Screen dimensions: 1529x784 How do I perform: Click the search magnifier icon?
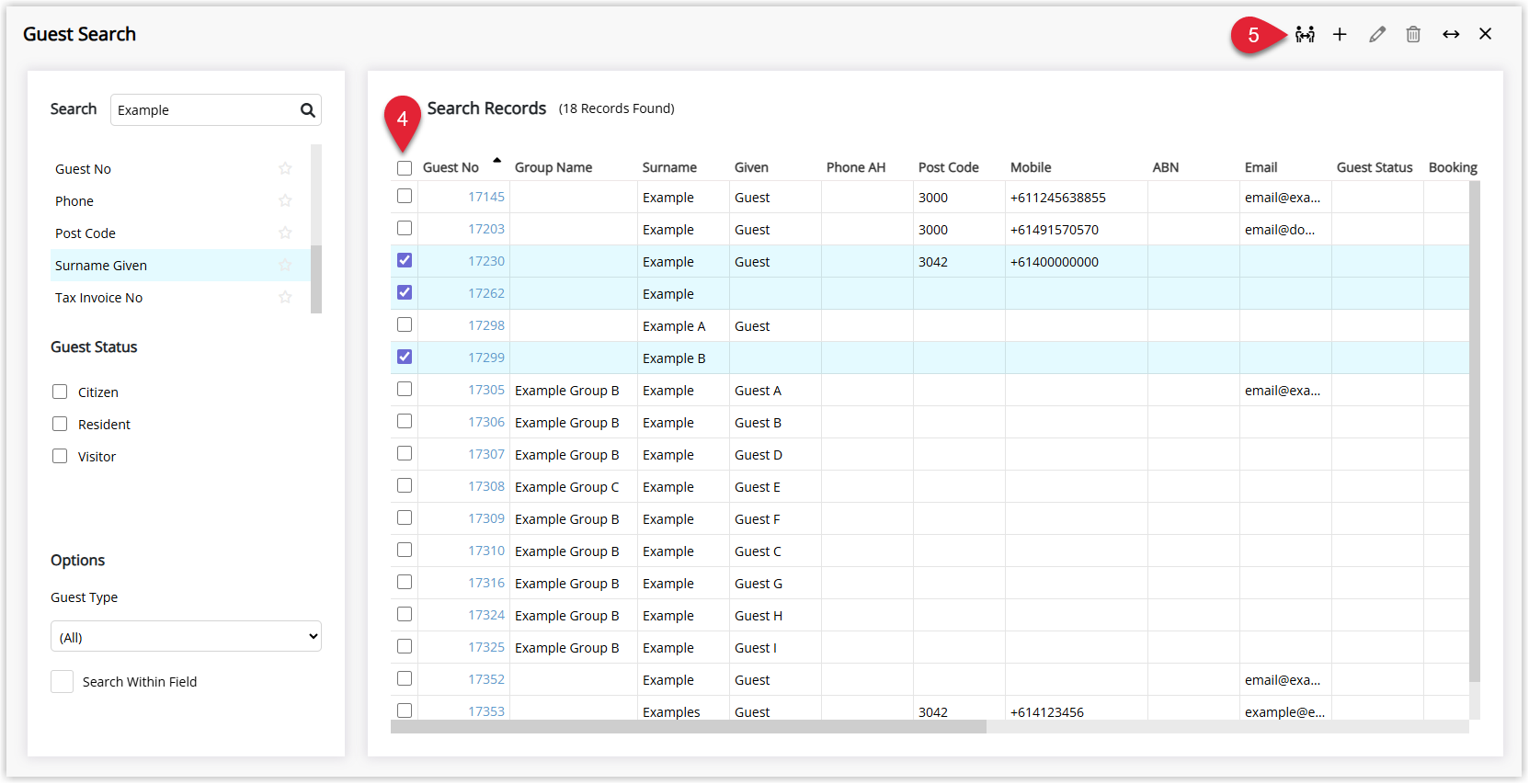coord(308,110)
